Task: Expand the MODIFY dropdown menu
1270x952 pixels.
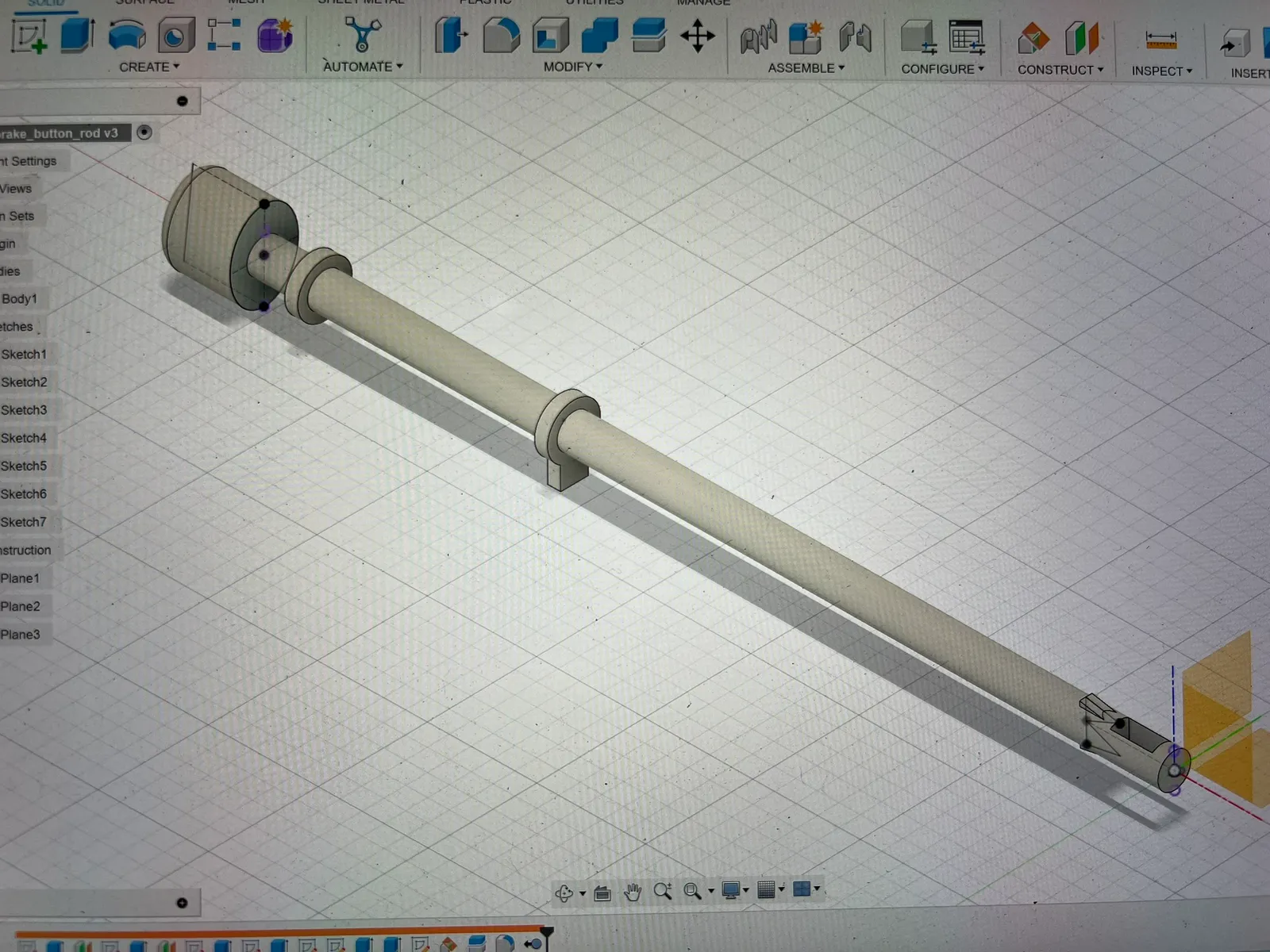Action: coord(573,67)
